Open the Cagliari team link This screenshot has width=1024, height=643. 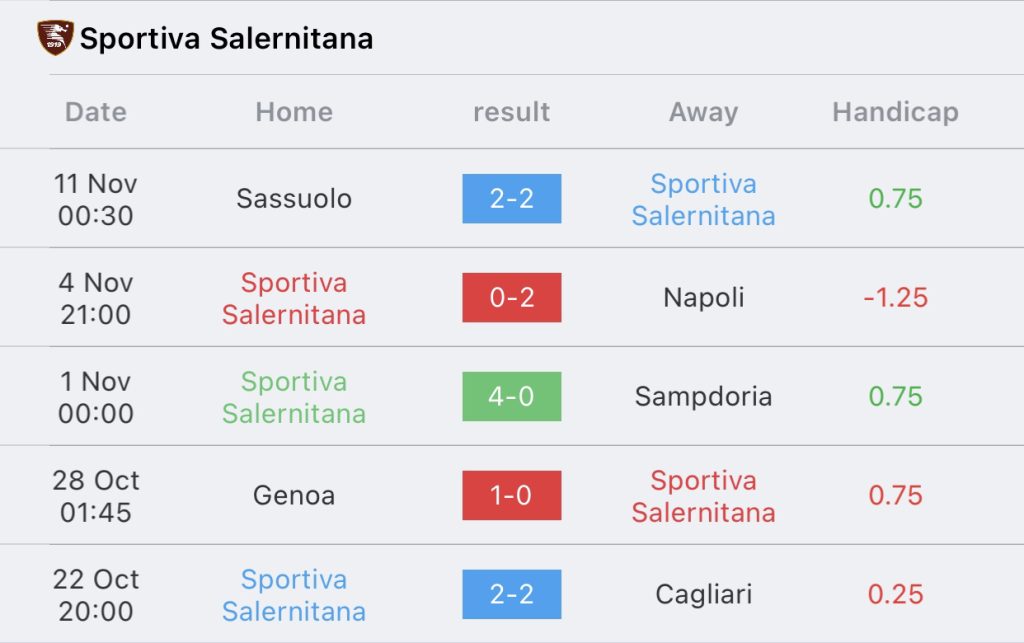click(x=703, y=594)
